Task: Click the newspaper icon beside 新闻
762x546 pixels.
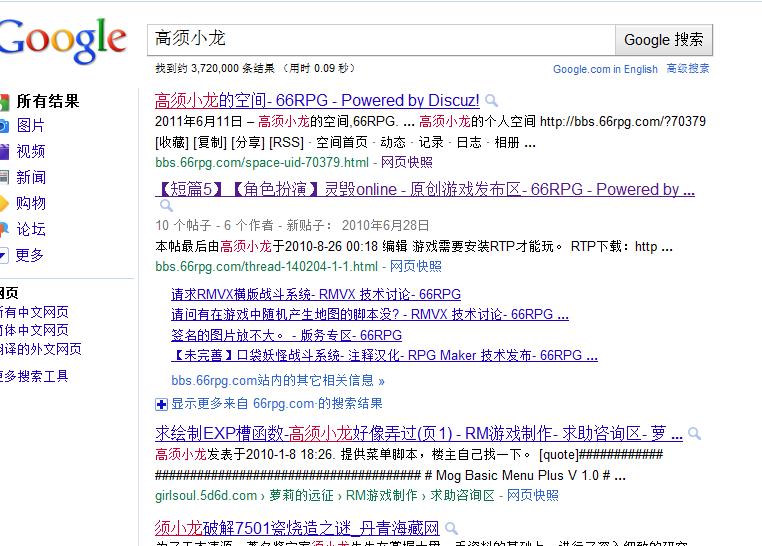Action: (4, 177)
